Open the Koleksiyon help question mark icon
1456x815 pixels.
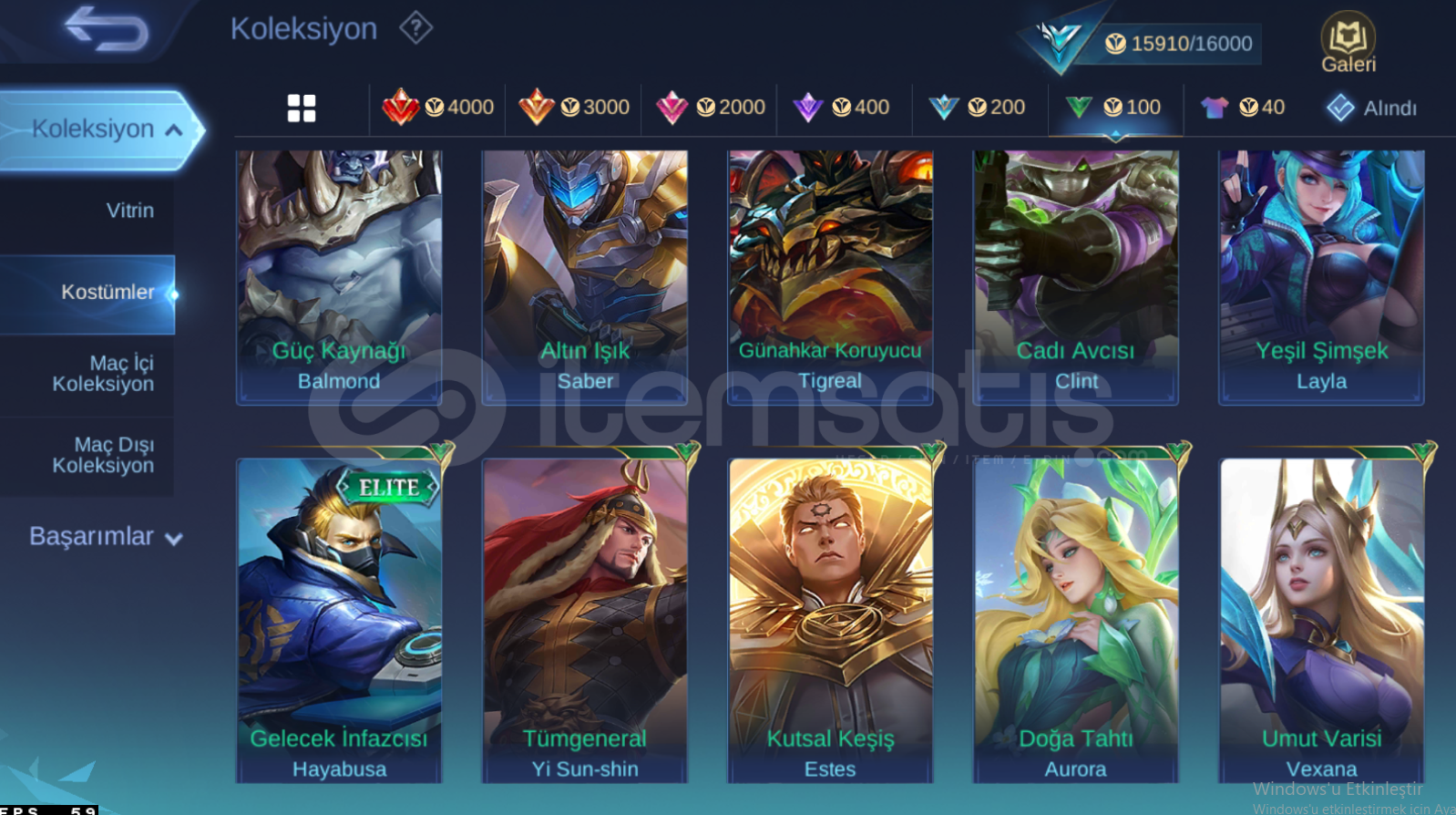coord(415,28)
